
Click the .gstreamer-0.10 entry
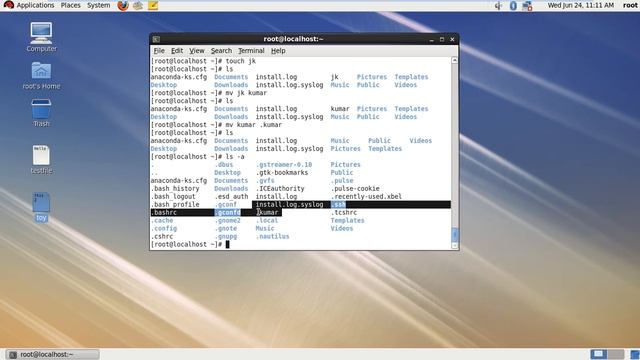(x=284, y=164)
